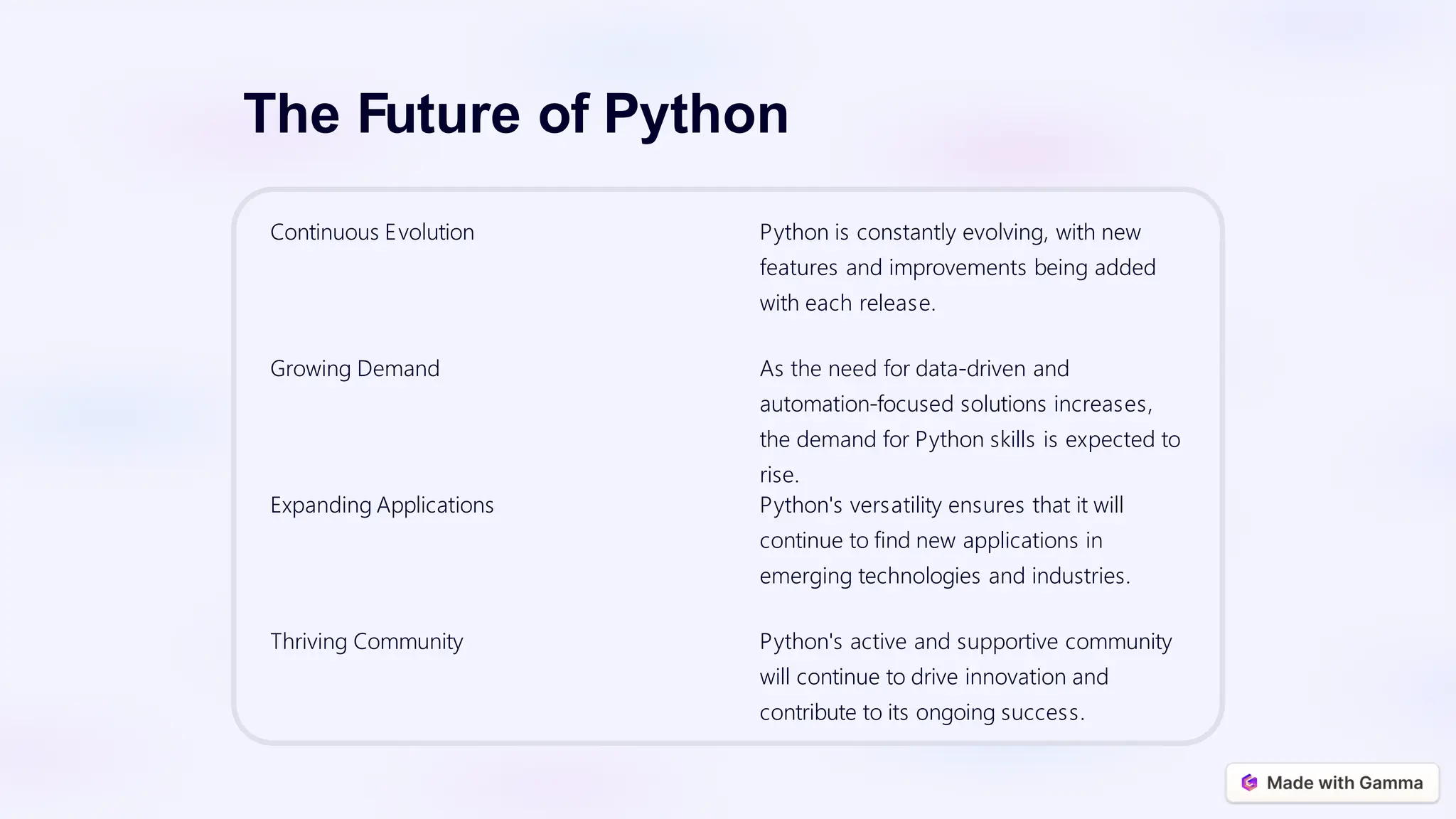This screenshot has width=1456, height=819.
Task: Select the Continuous Evolution heading
Action: pos(372,232)
